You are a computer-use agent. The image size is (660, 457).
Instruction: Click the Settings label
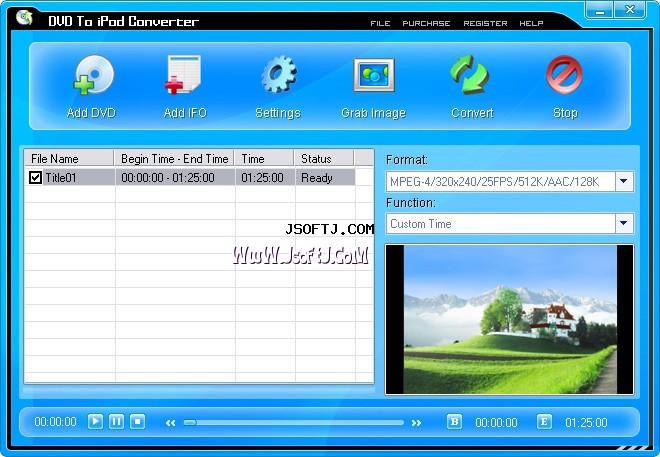coord(278,113)
